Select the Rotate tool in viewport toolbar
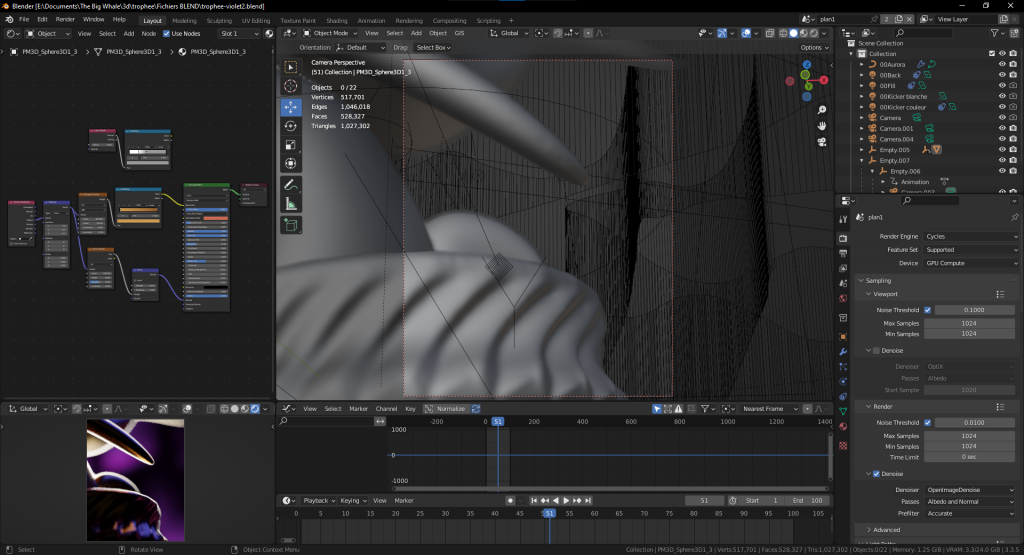Image resolution: width=1024 pixels, height=555 pixels. pos(290,125)
